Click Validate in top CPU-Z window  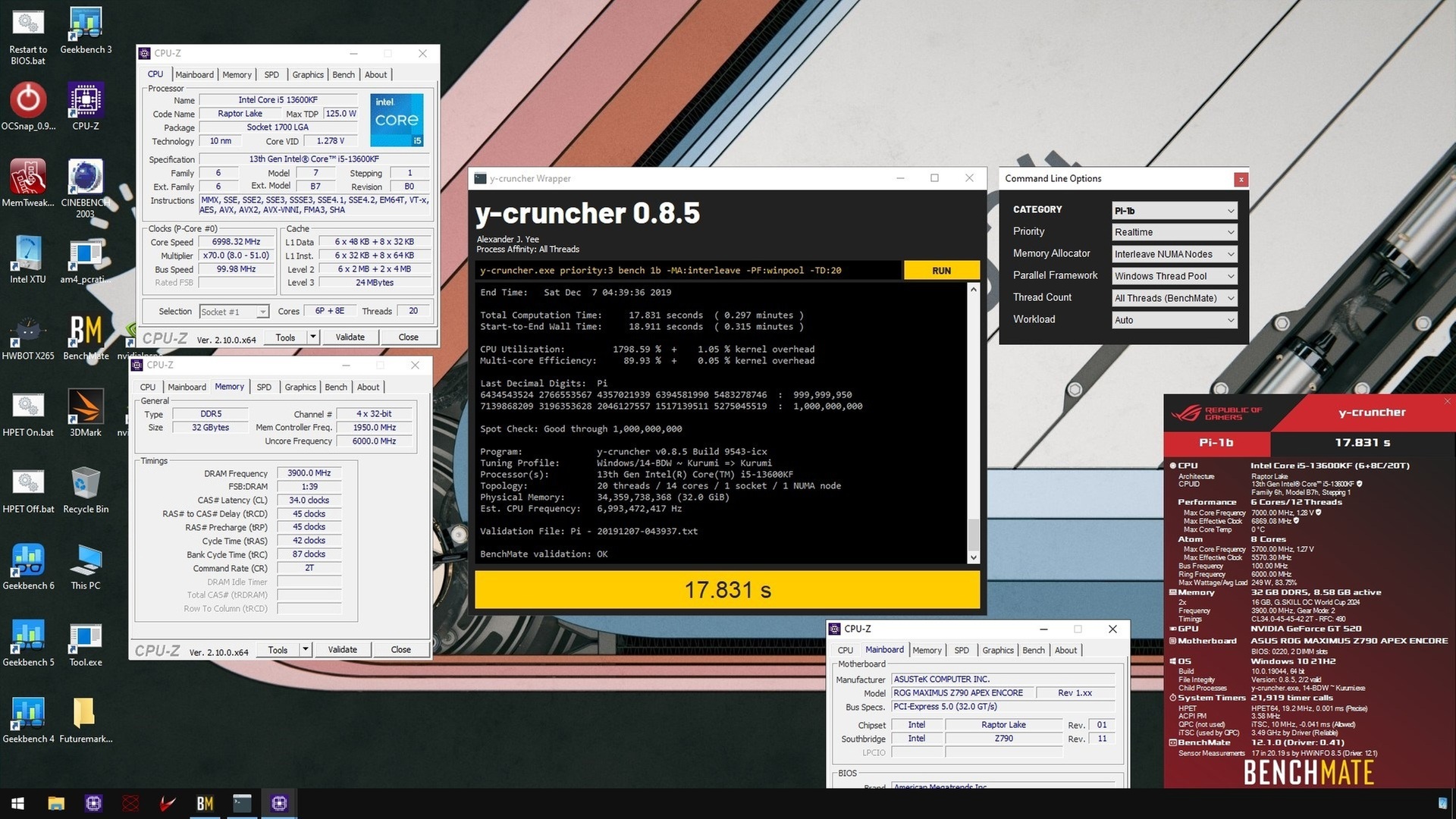click(350, 337)
